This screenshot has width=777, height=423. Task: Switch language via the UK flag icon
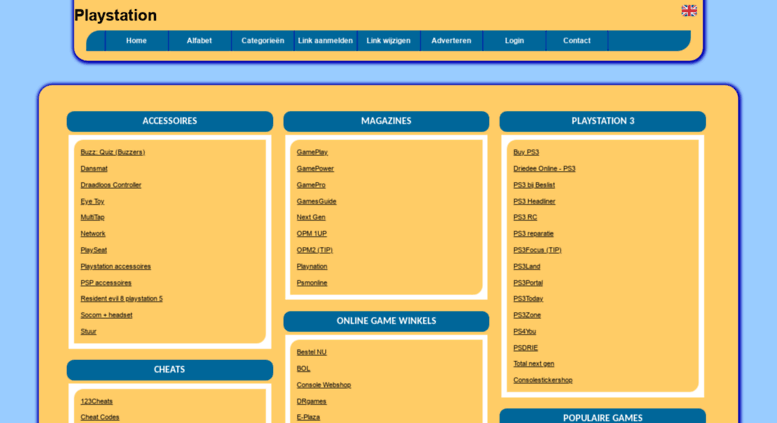coord(689,10)
